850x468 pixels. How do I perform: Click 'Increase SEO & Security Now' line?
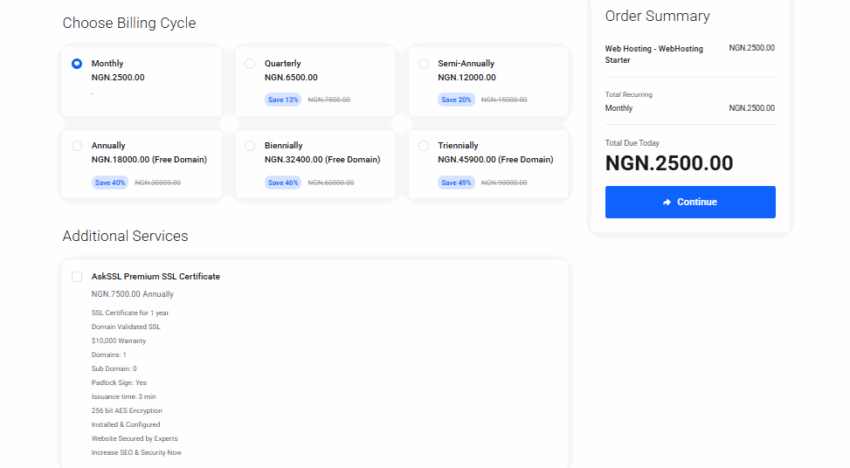[x=137, y=453]
